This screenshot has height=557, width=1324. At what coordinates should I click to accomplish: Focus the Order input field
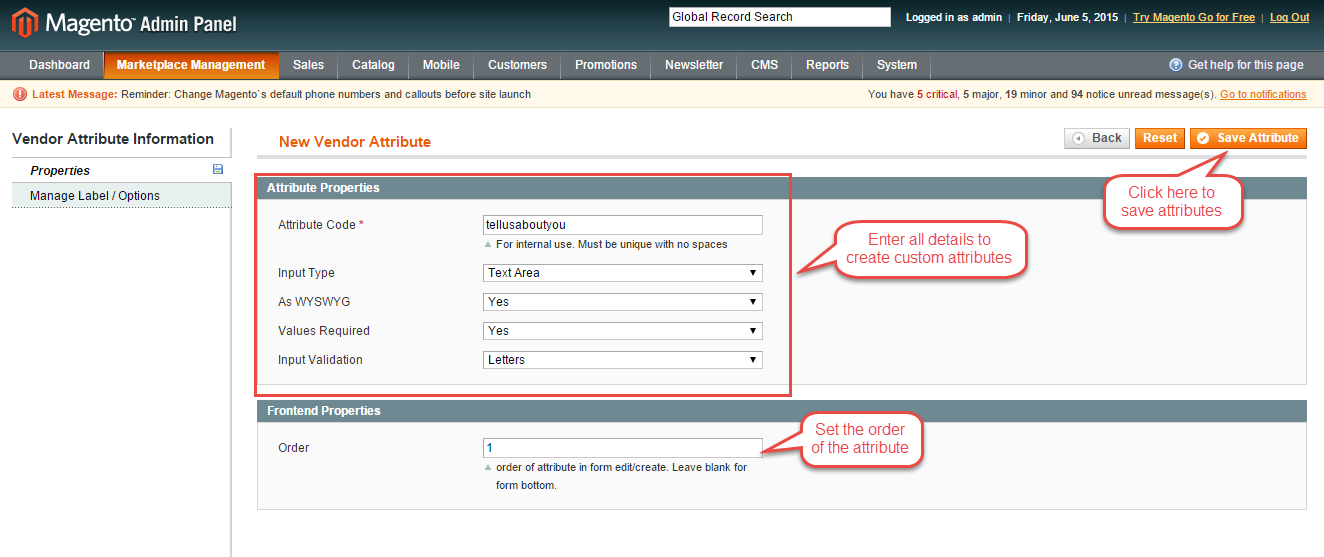(x=623, y=448)
